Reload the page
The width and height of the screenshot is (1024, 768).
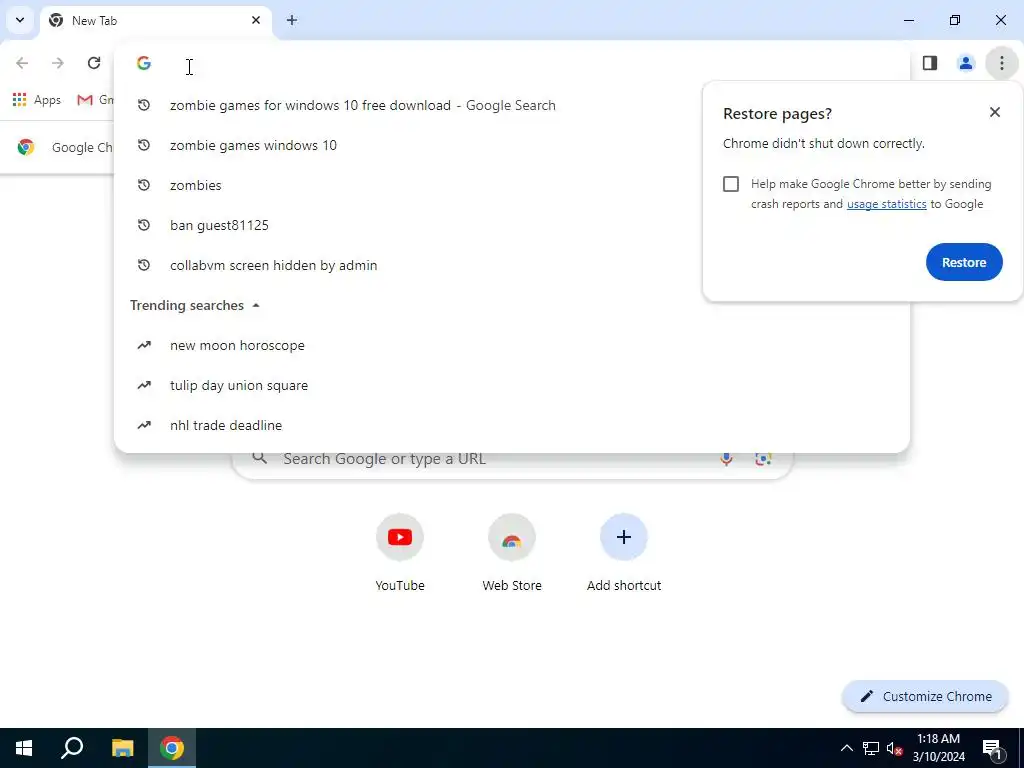point(94,63)
